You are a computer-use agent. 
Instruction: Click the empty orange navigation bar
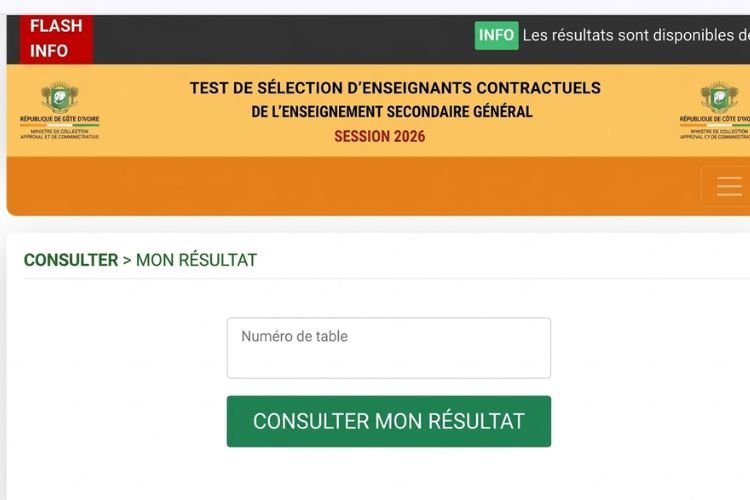350,186
